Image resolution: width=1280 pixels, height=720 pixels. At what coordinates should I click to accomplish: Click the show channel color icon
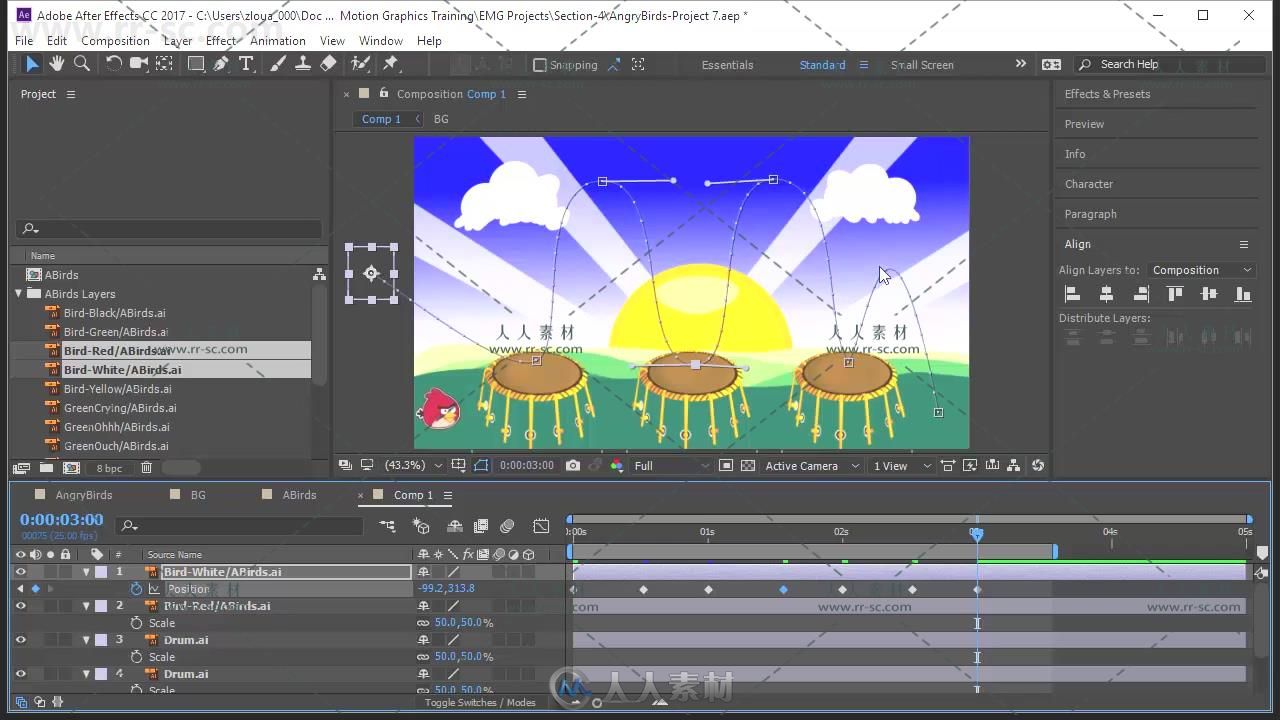point(616,466)
